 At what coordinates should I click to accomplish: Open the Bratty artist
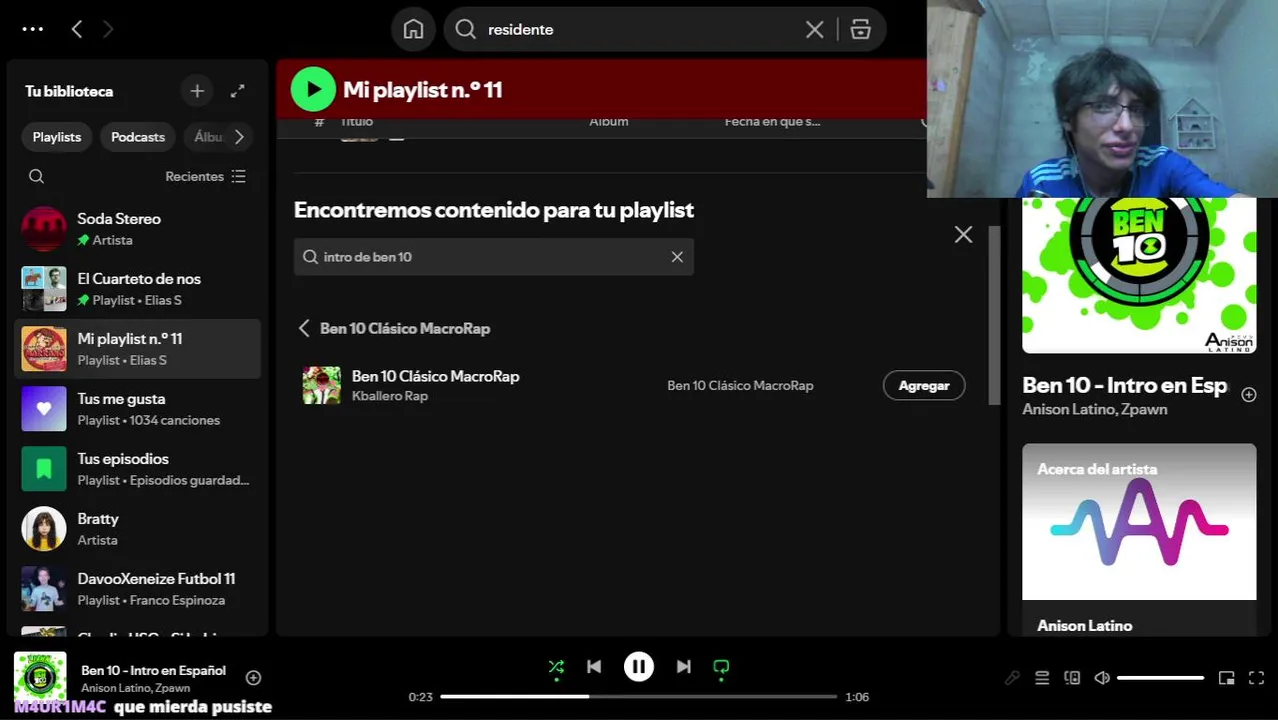138,529
